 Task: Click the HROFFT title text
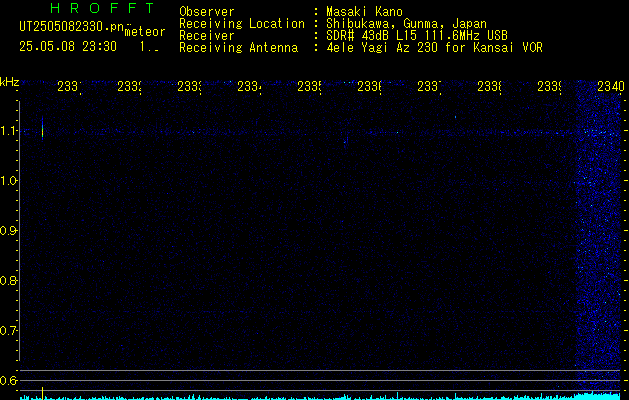coord(102,8)
